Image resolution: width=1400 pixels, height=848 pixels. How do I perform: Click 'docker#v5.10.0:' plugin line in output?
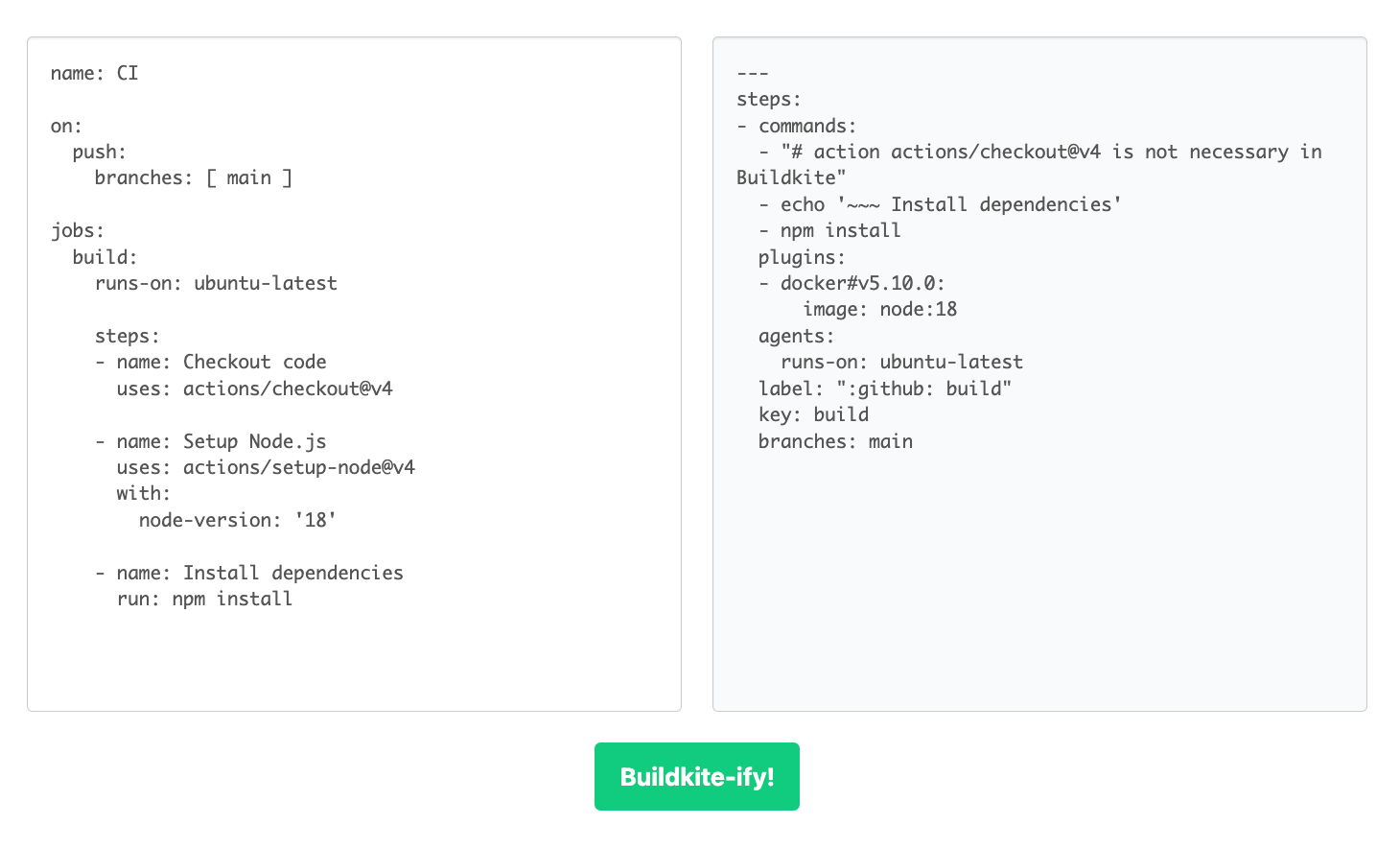coord(862,283)
